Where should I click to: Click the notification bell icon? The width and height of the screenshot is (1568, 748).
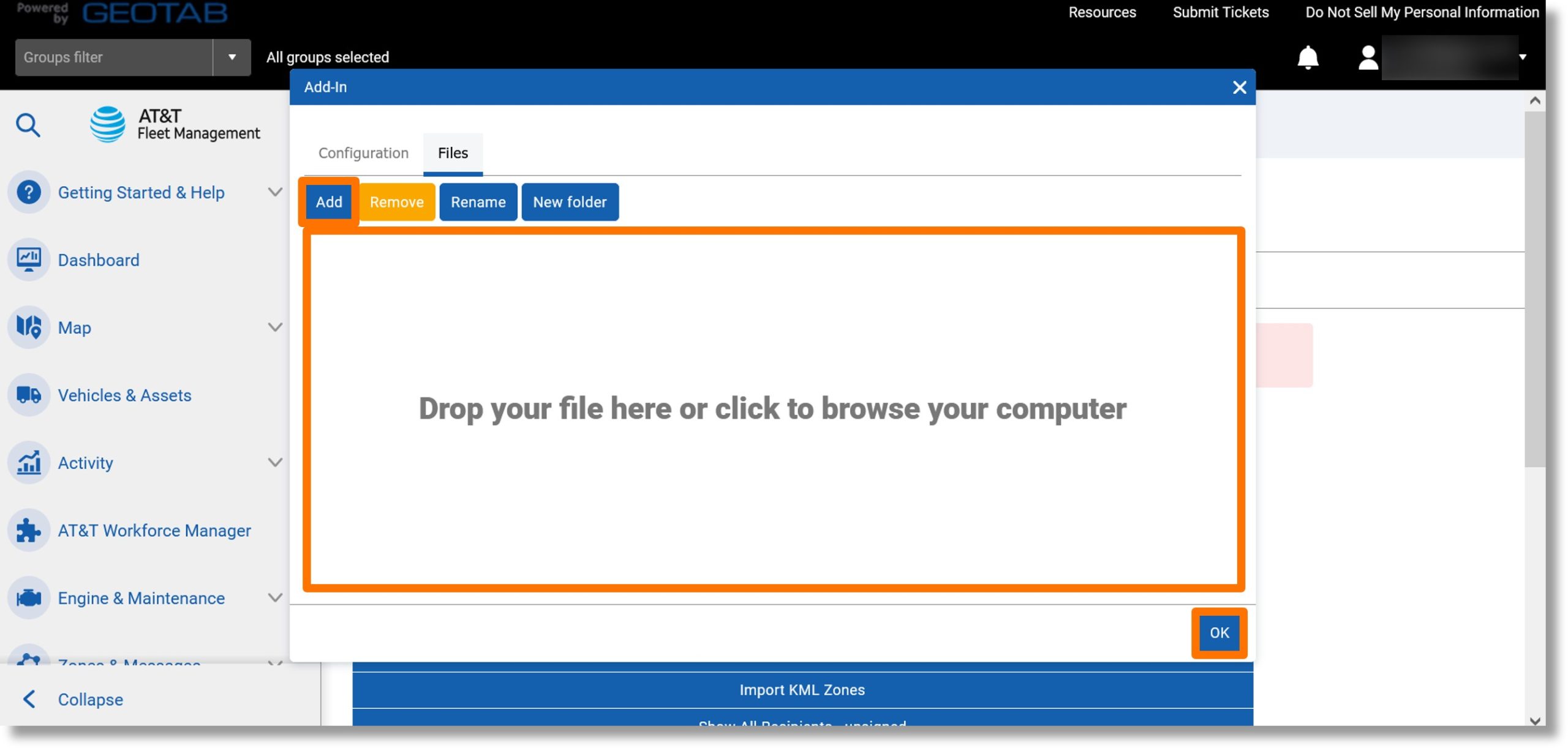(x=1308, y=57)
